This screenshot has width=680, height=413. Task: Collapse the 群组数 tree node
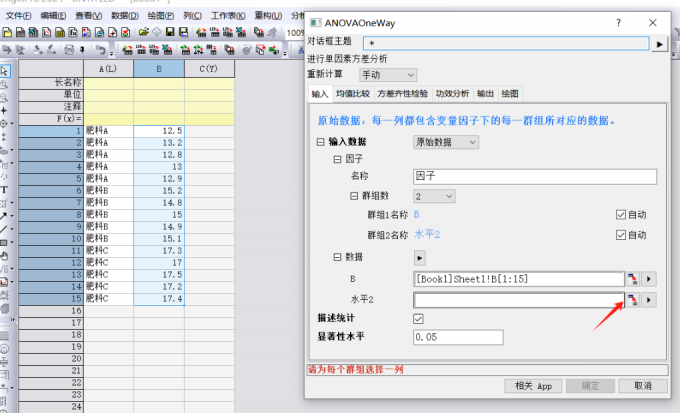point(354,196)
